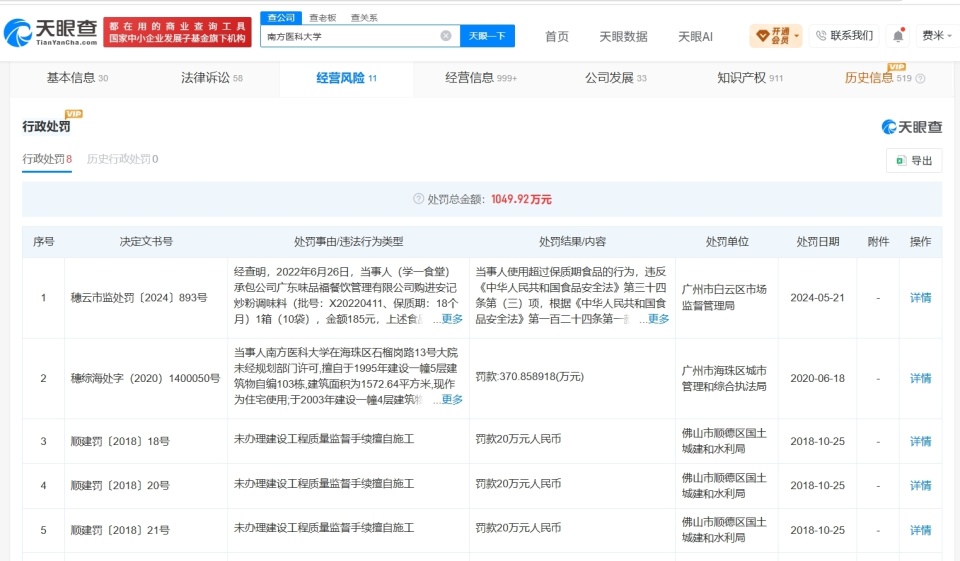Click the question icon next to 处罚总金额
960x561 pixels.
coord(418,199)
